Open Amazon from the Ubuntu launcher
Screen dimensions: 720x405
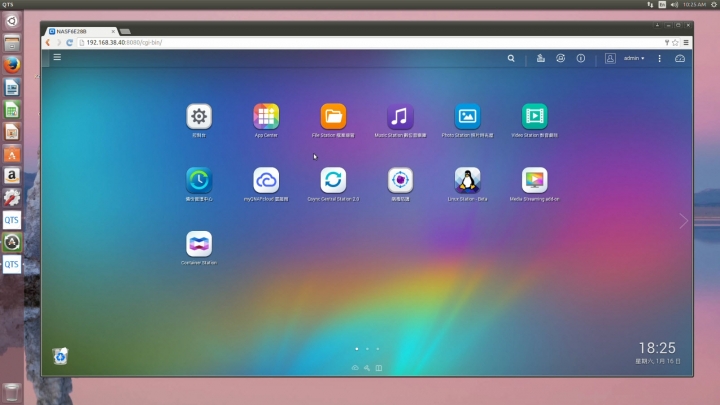(12, 175)
